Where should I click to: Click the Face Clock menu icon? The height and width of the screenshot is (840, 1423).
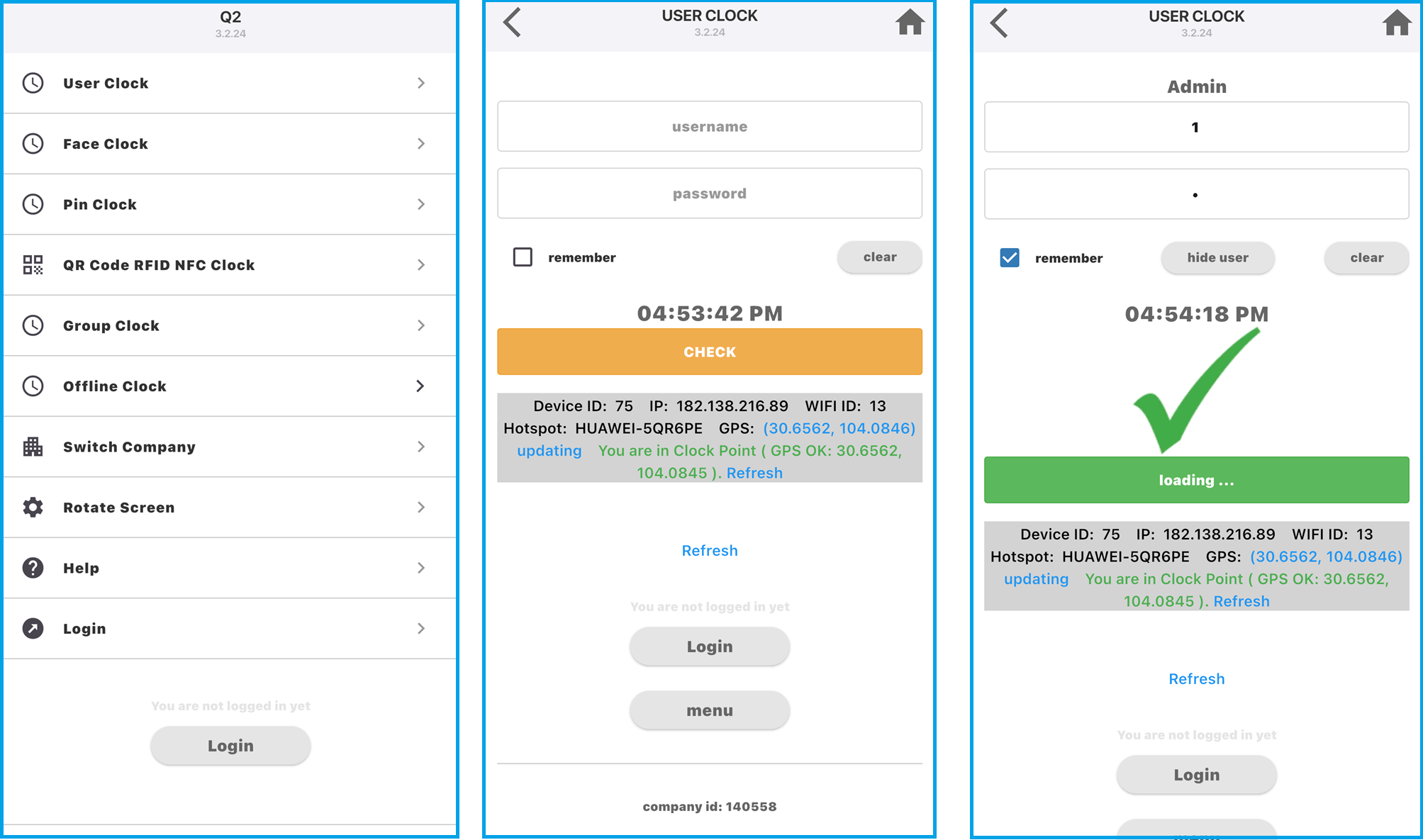coord(31,144)
